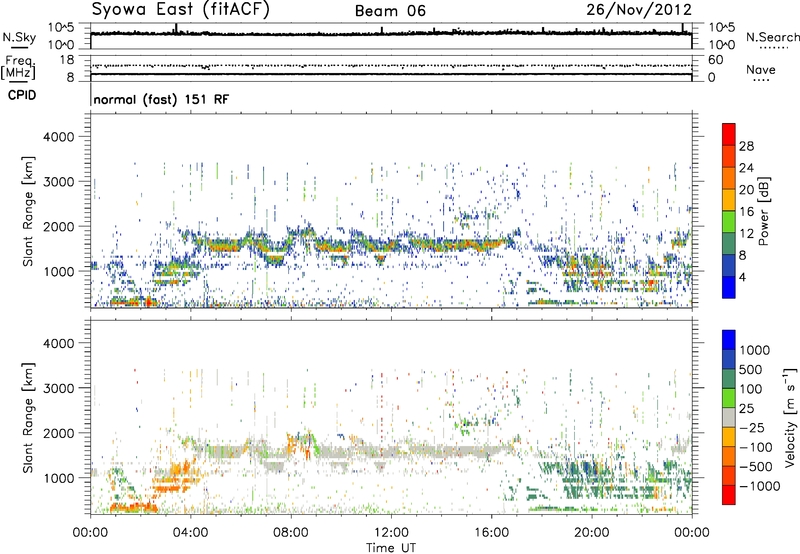Click the '16' tick on Power scale
Screen dimensions: 800x554
pos(746,212)
